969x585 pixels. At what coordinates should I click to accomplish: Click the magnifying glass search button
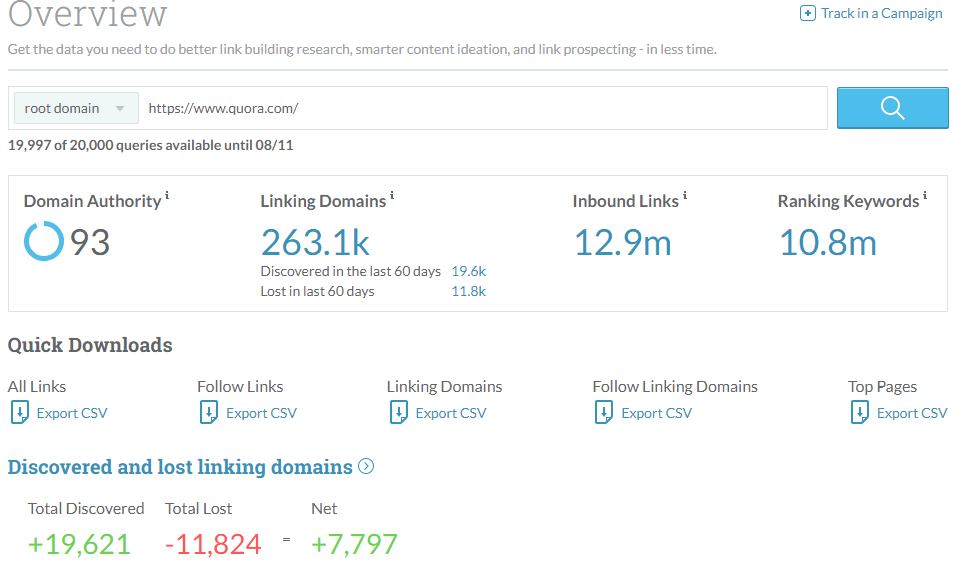click(x=892, y=108)
